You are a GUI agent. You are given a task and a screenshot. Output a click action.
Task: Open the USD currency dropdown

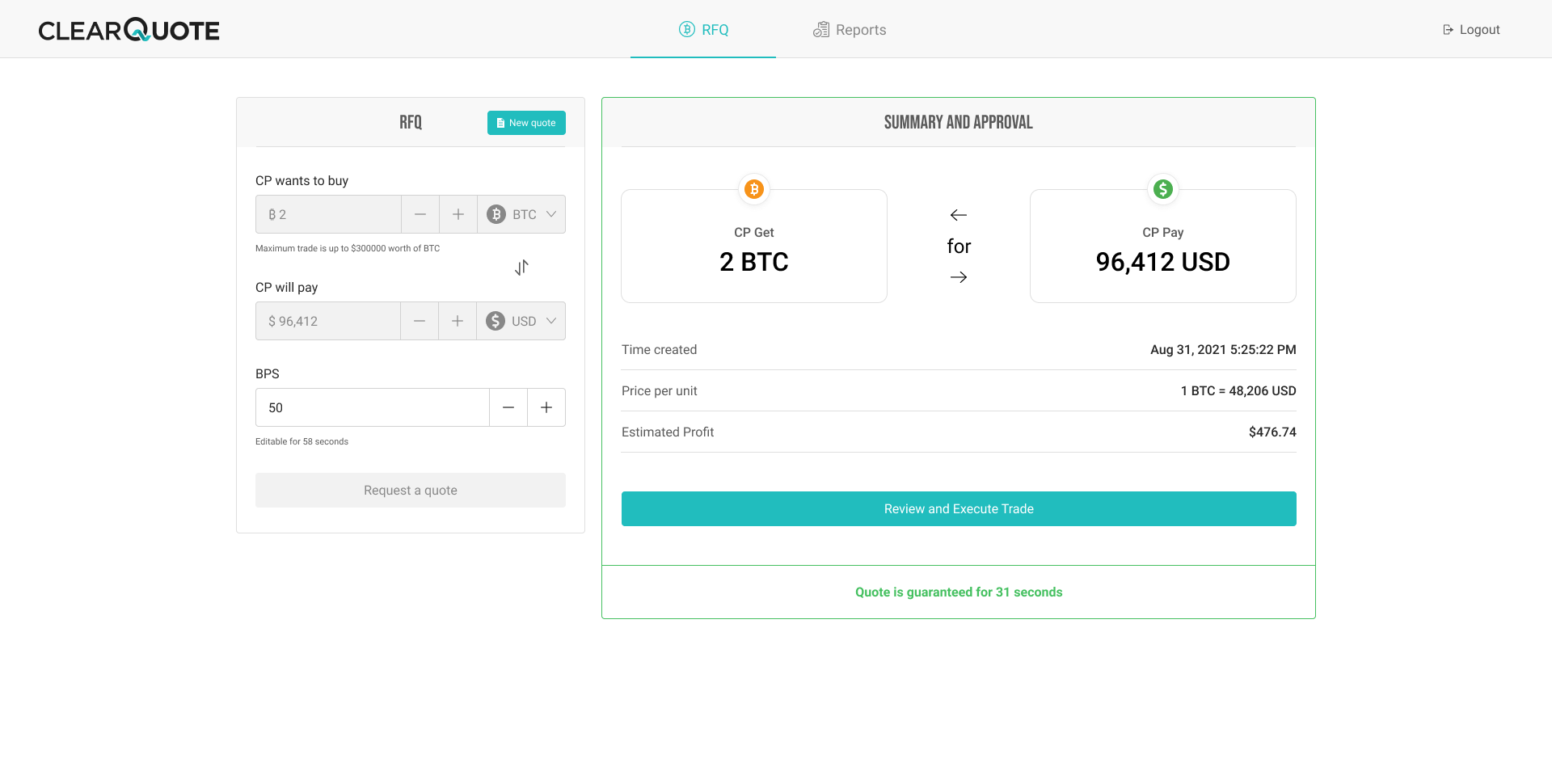point(521,321)
